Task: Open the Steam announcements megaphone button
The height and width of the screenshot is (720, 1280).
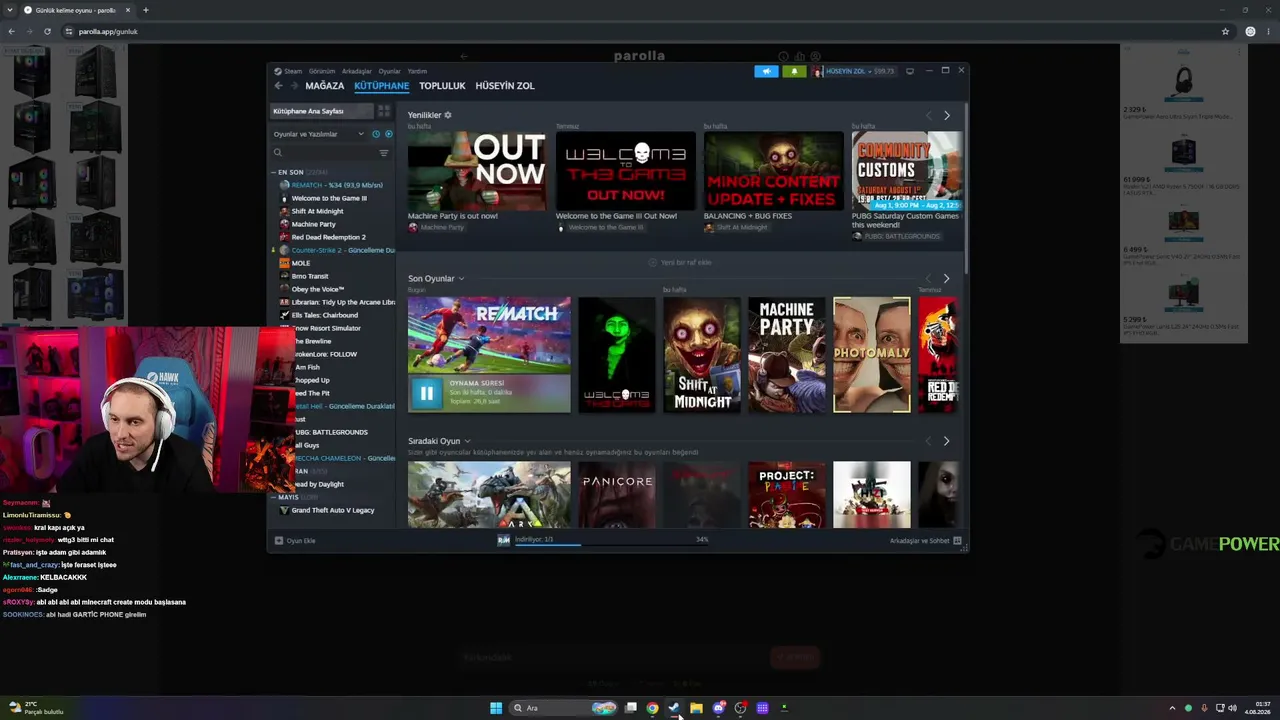Action: pos(766,71)
